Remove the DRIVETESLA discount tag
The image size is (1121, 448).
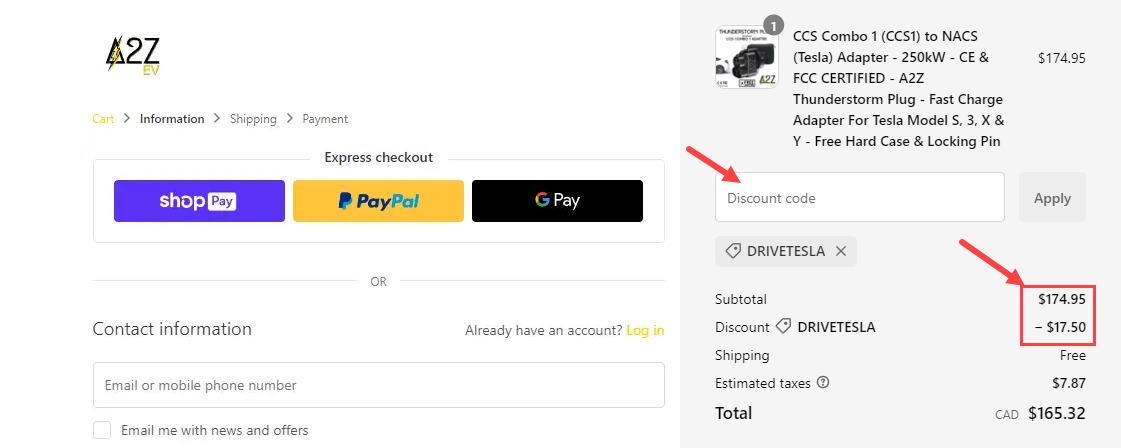pyautogui.click(x=841, y=252)
